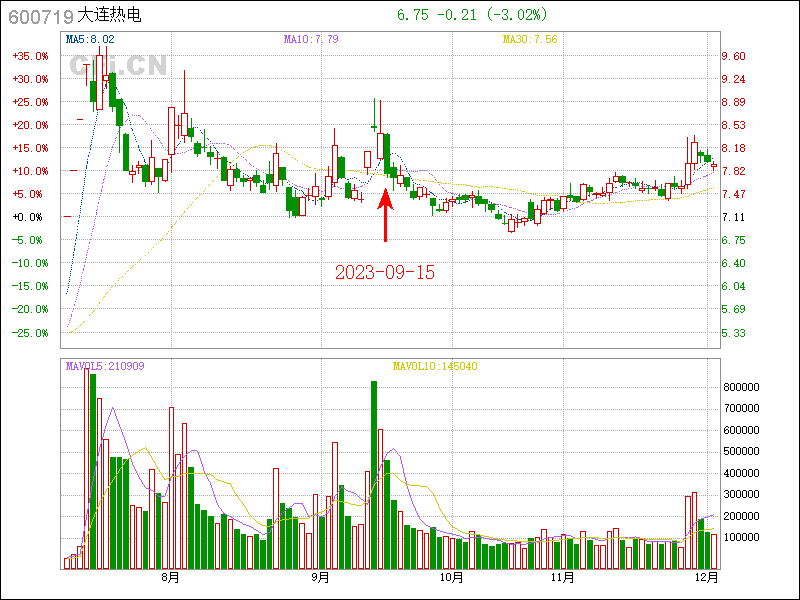
Task: Select the 11月 time axis label
Action: pyautogui.click(x=562, y=577)
